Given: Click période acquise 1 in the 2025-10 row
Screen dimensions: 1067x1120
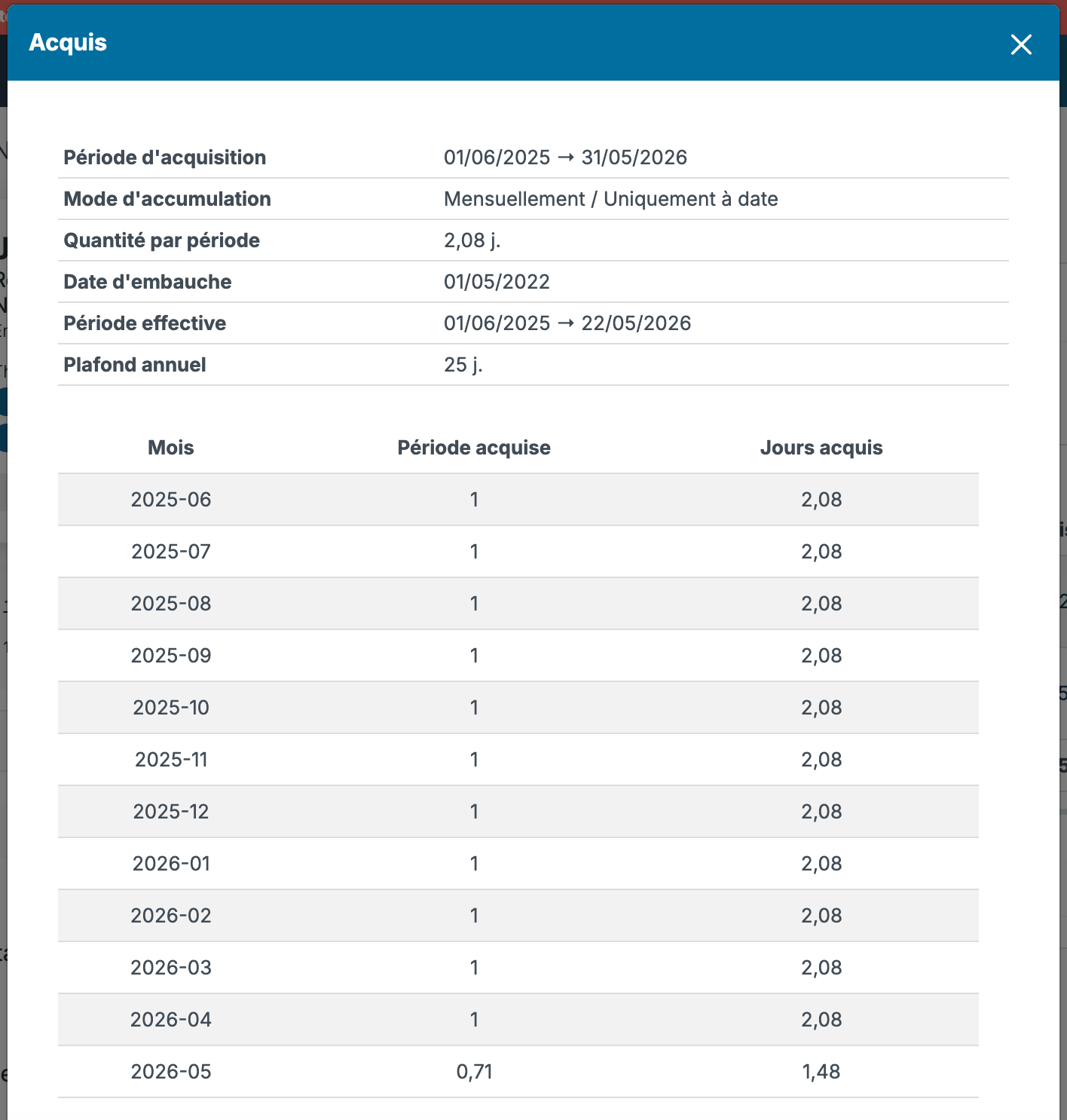Looking at the screenshot, I should coord(474,708).
